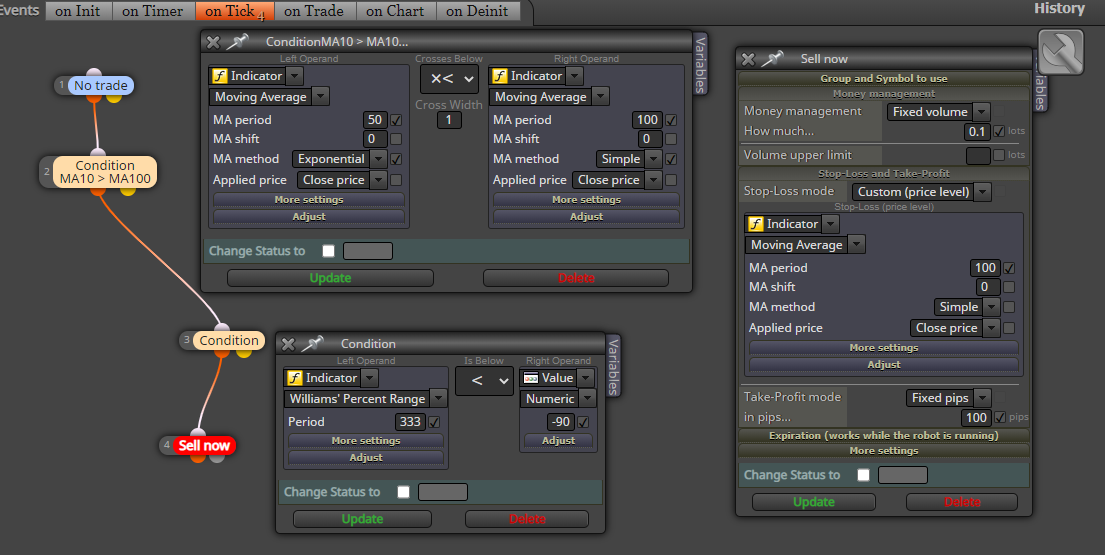Pick the status color swatch in Condition panel
The height and width of the screenshot is (555, 1105).
(x=443, y=492)
